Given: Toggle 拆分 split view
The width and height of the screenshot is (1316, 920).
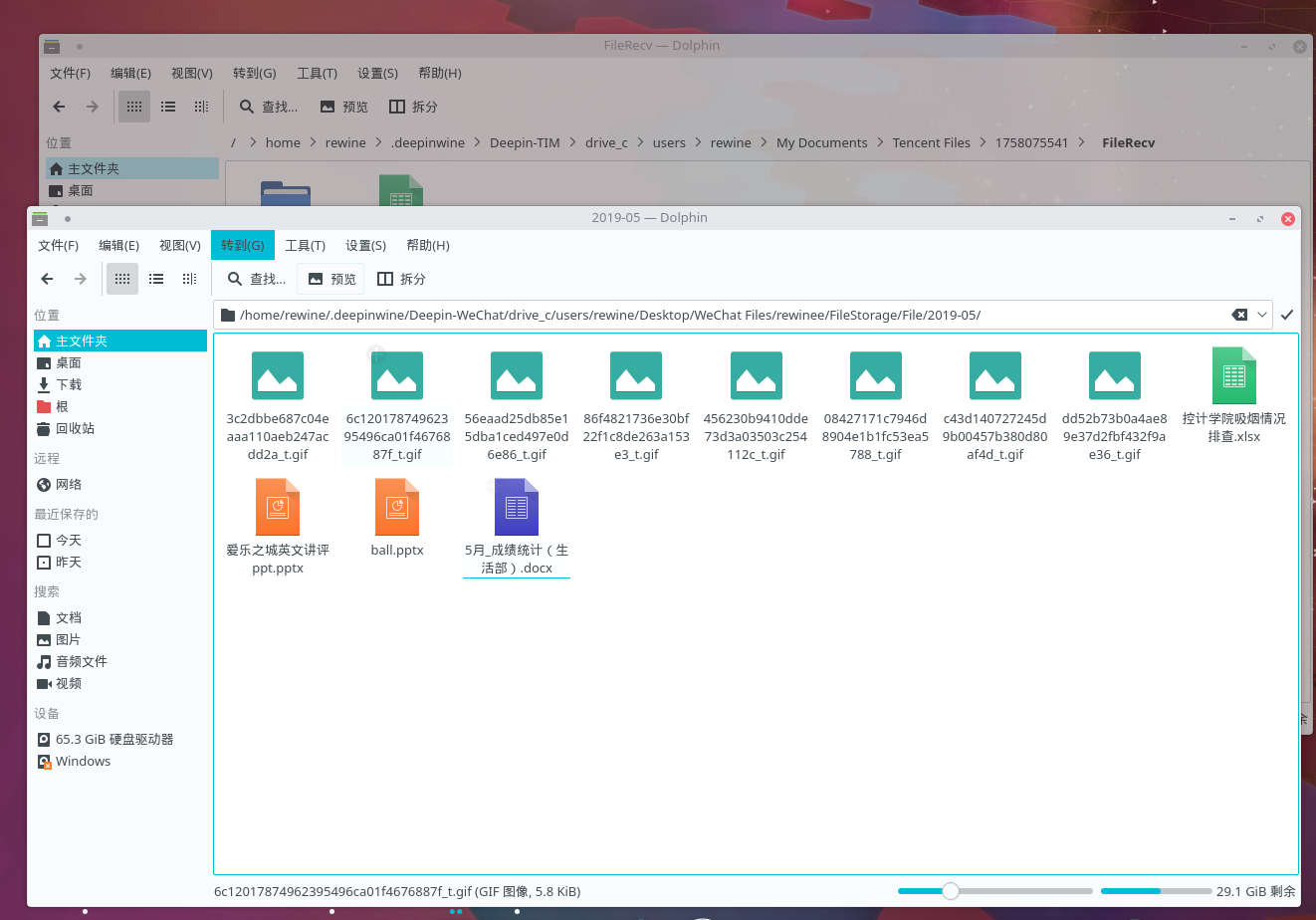Looking at the screenshot, I should pos(401,279).
